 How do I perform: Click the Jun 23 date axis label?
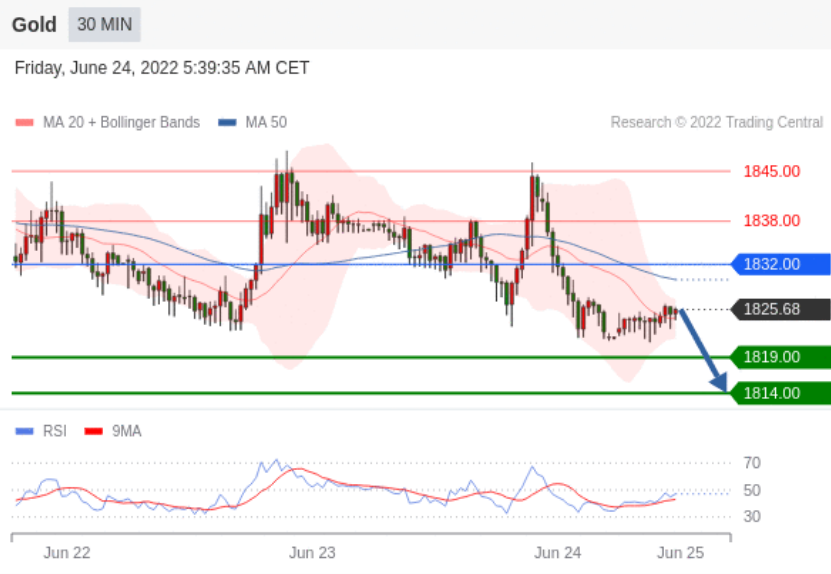pos(312,553)
